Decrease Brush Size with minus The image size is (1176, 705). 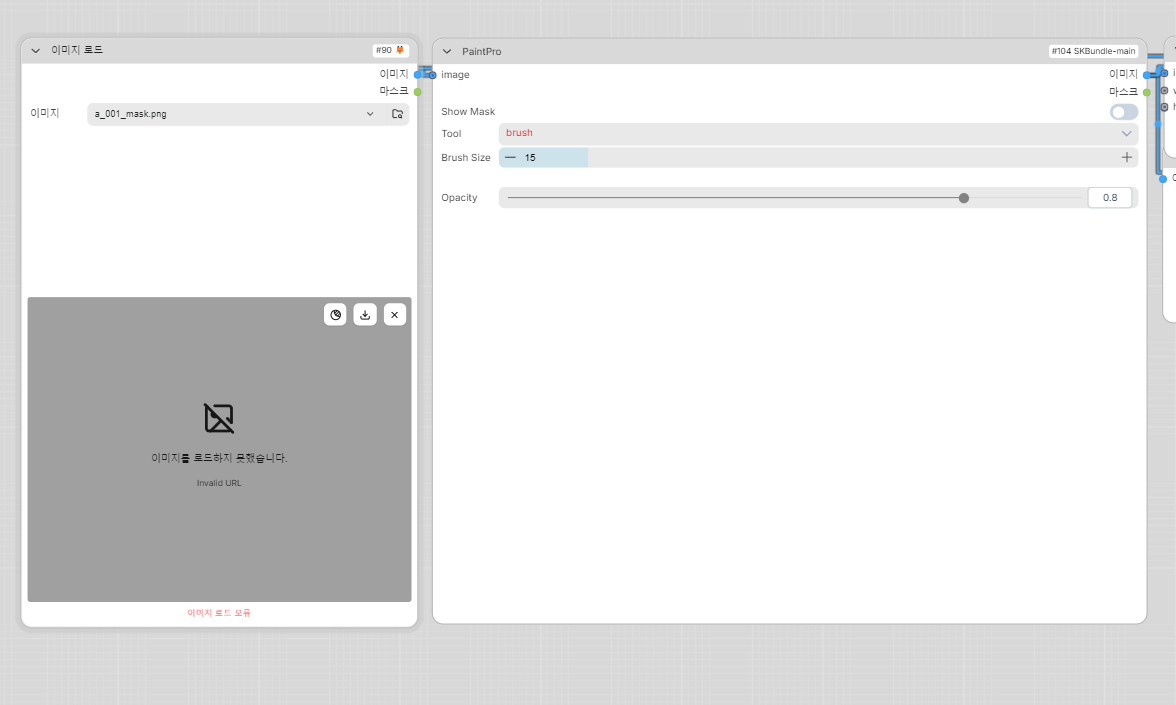[x=511, y=158]
